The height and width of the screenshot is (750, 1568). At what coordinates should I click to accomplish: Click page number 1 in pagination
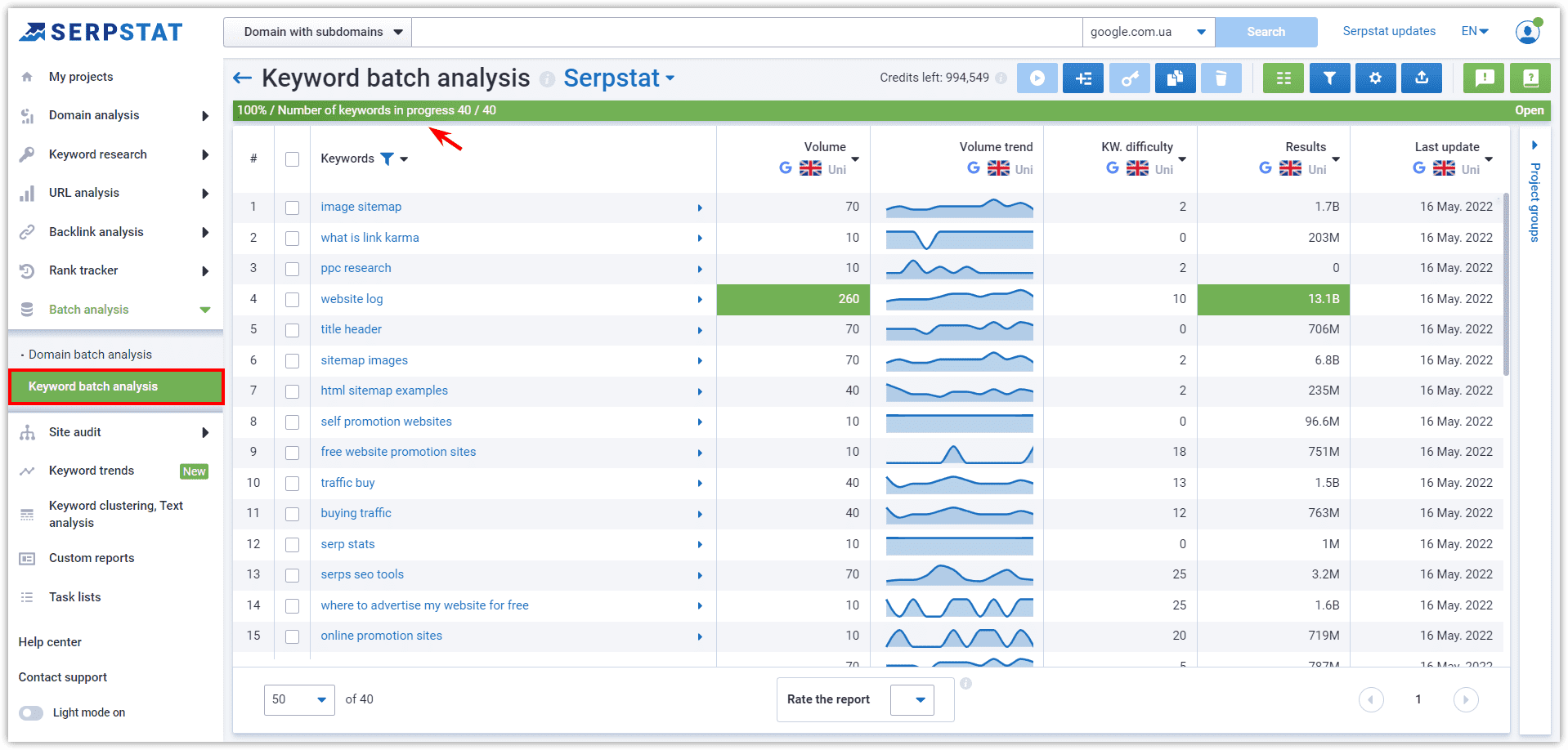click(1418, 699)
